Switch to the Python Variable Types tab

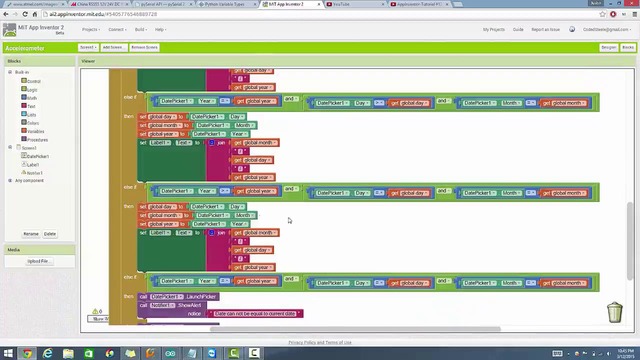click(x=227, y=4)
